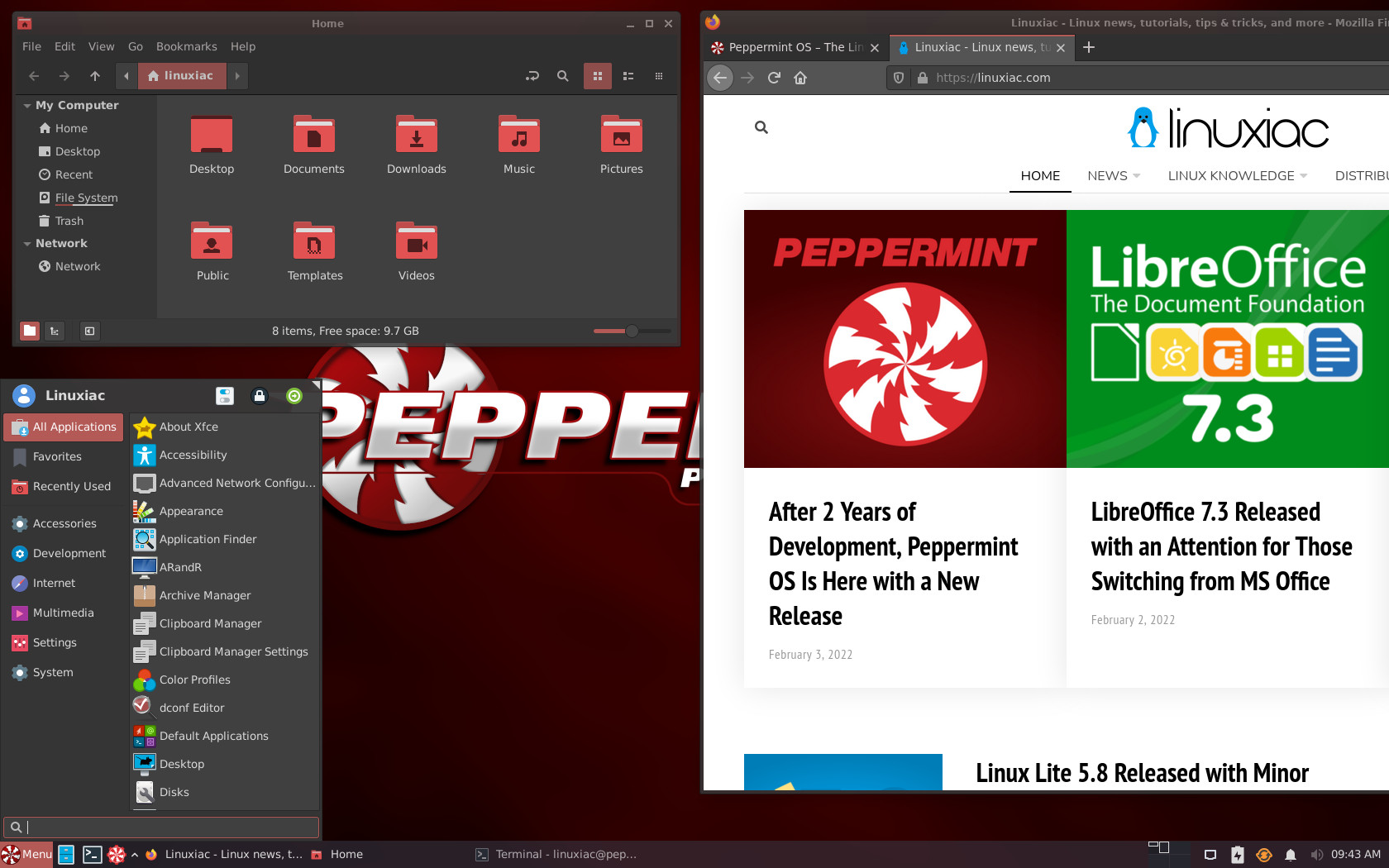Viewport: 1389px width, 868px height.
Task: Click the path bar right arrow
Action: tap(237, 76)
